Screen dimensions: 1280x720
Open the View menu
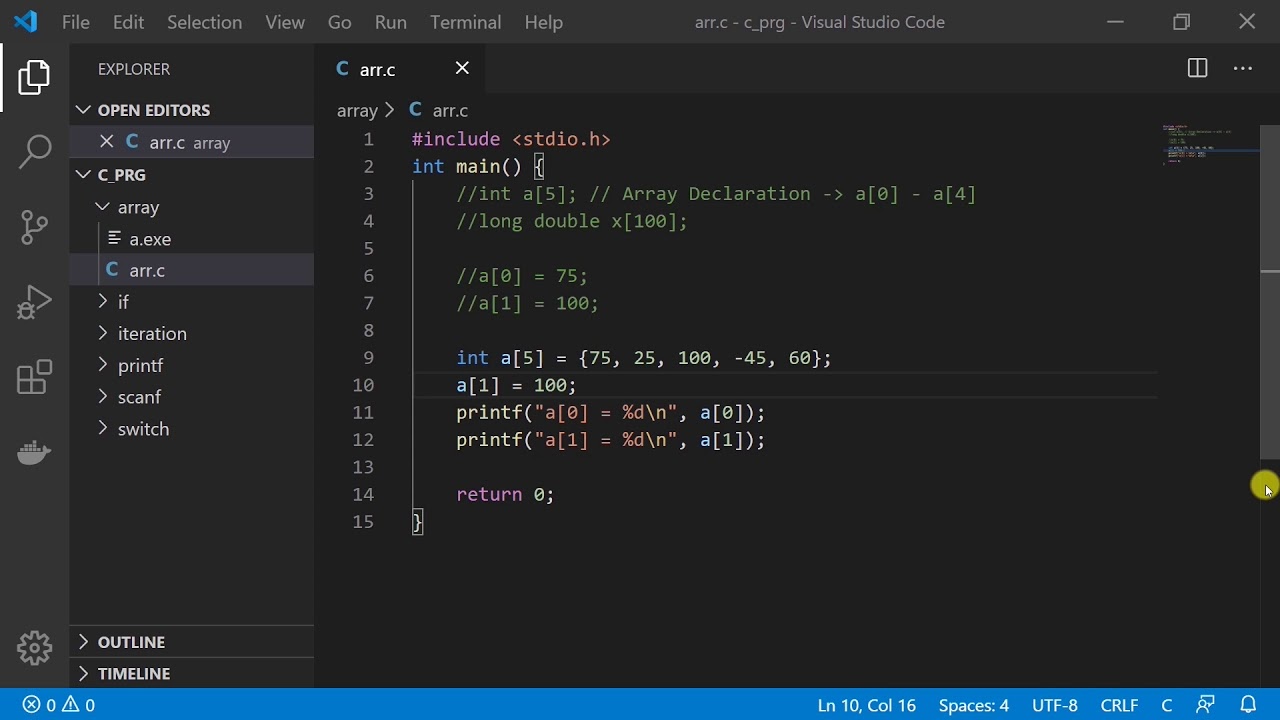285,22
